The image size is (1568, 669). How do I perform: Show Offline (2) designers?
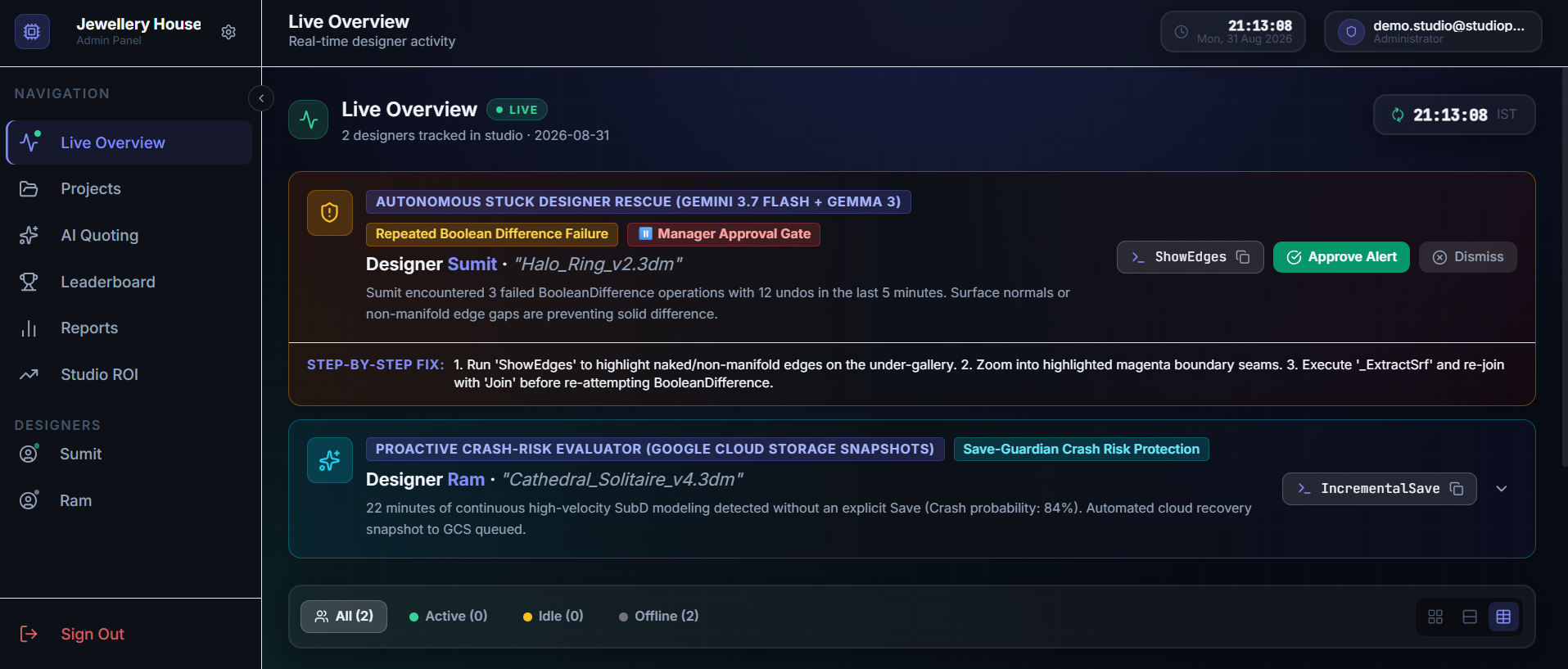(659, 617)
